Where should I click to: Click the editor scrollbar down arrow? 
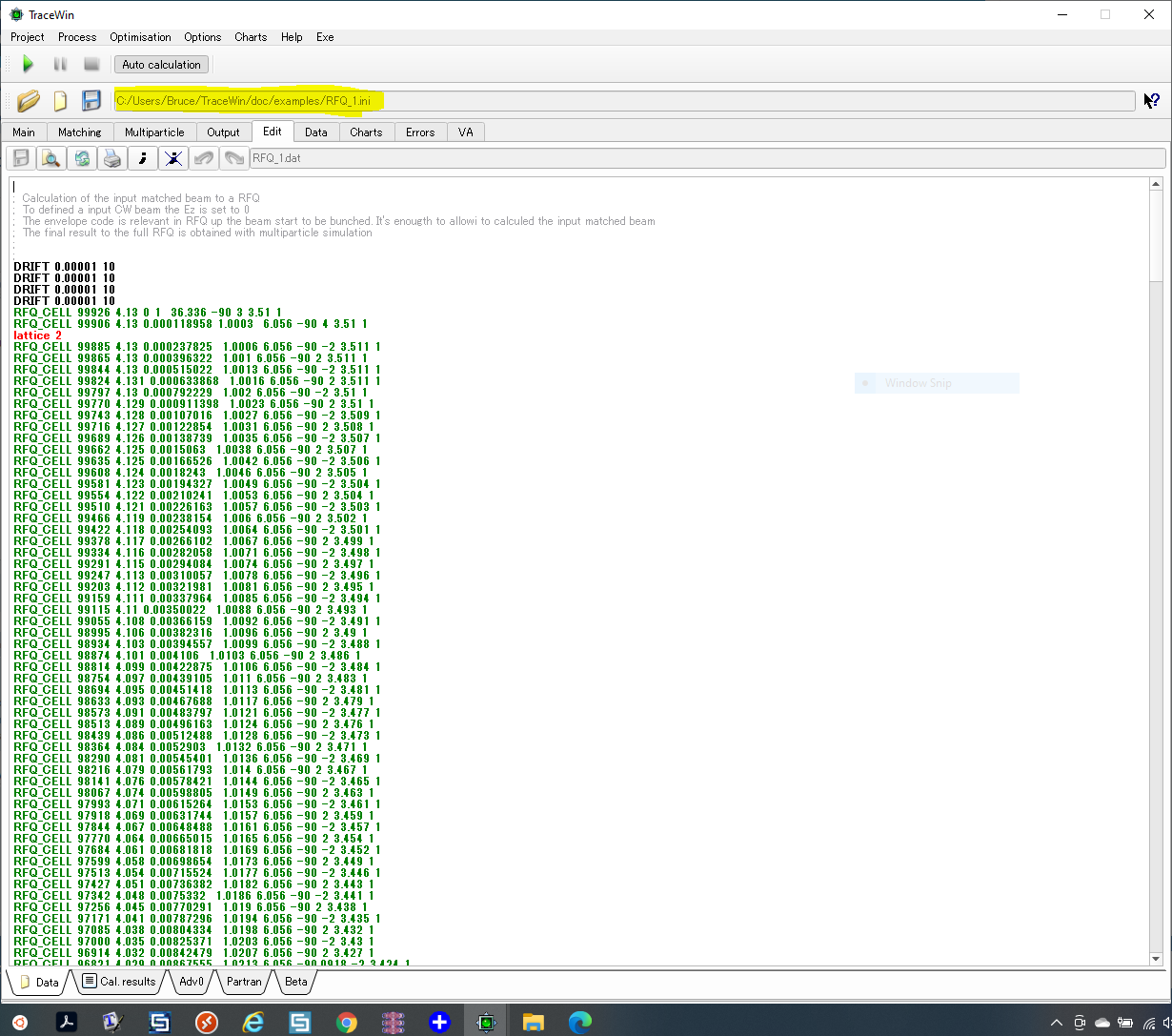(x=1156, y=959)
